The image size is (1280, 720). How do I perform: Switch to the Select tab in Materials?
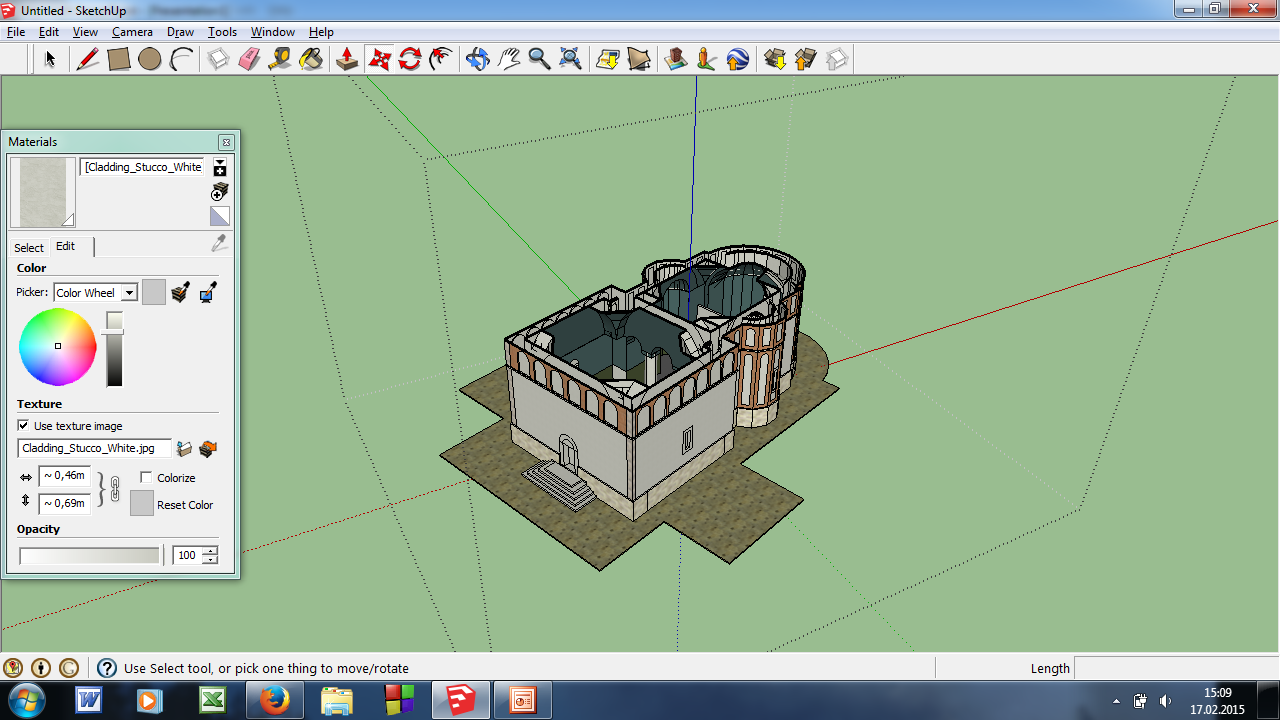(x=29, y=247)
